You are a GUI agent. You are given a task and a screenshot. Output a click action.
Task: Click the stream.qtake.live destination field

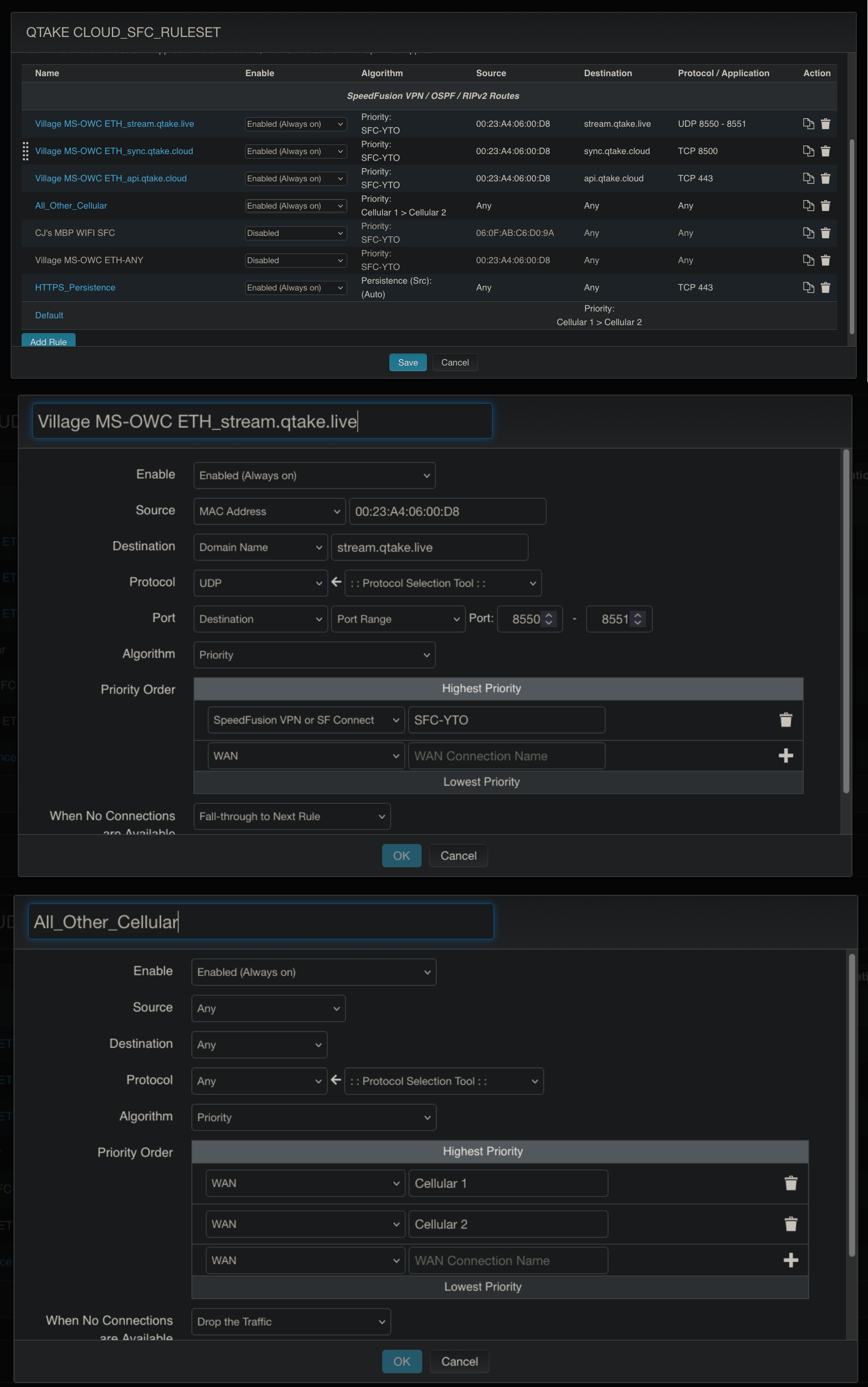click(429, 547)
